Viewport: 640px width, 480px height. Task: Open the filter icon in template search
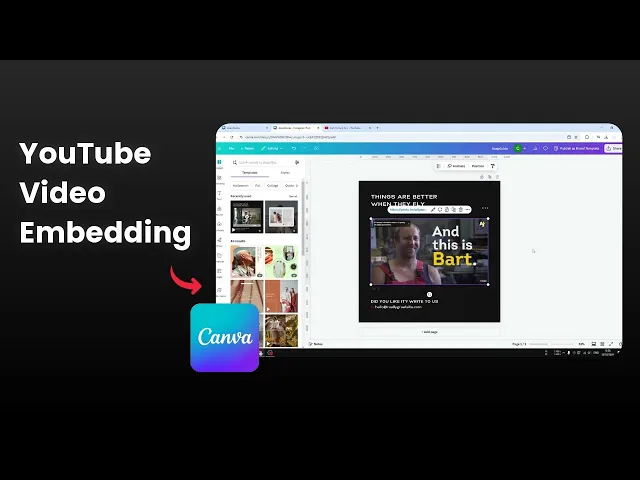297,162
